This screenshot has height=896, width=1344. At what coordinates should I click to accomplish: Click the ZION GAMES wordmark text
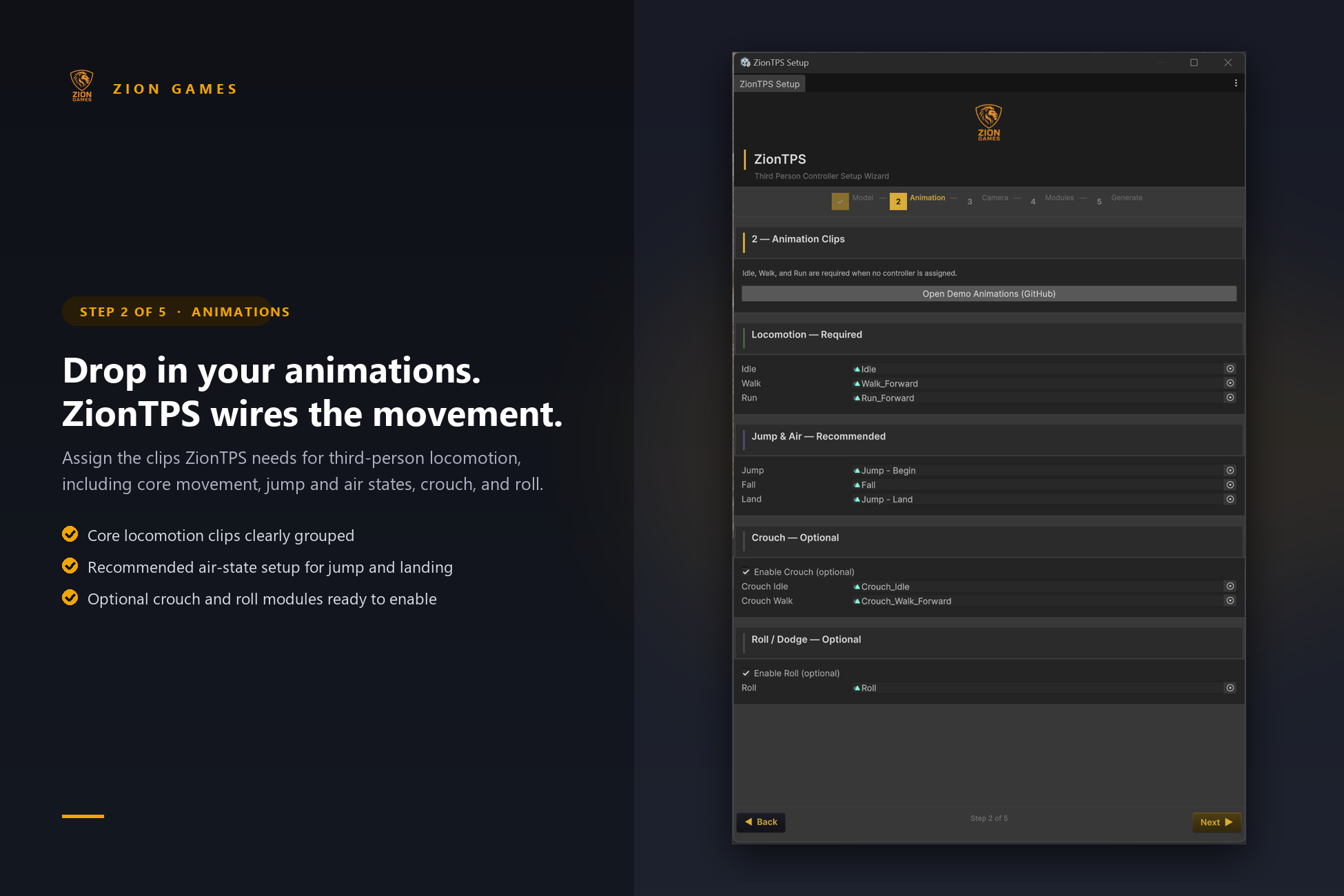(x=175, y=89)
